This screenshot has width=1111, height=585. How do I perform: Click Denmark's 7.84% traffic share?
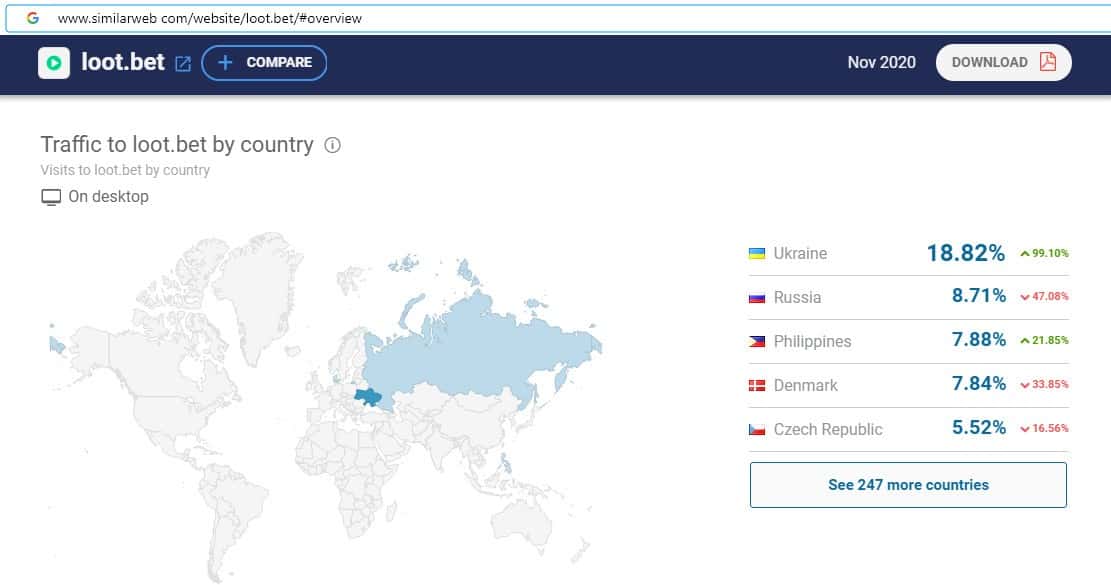(x=979, y=383)
